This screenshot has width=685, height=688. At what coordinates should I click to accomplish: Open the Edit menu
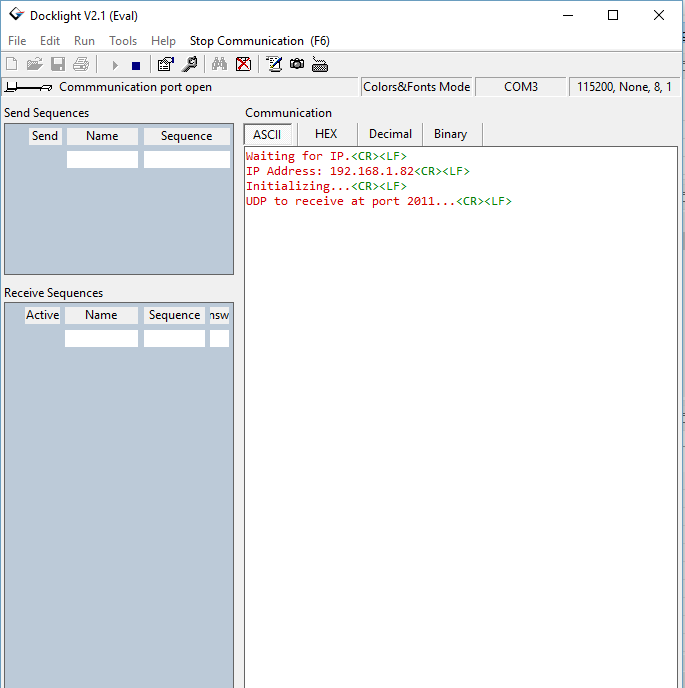50,41
